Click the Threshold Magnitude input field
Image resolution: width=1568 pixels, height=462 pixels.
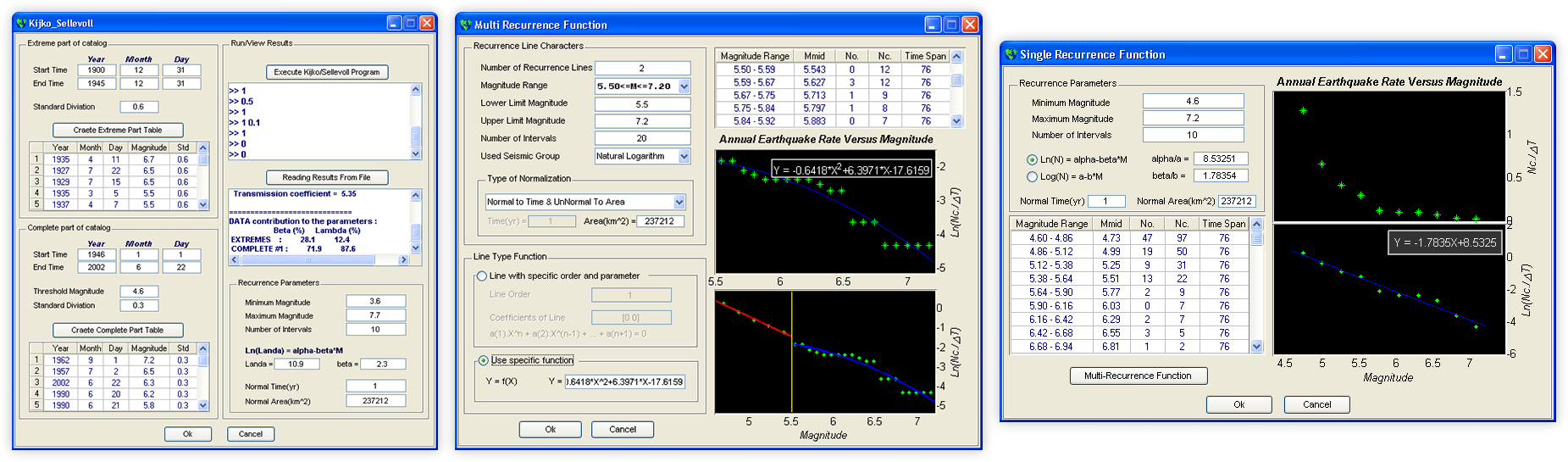click(x=138, y=291)
